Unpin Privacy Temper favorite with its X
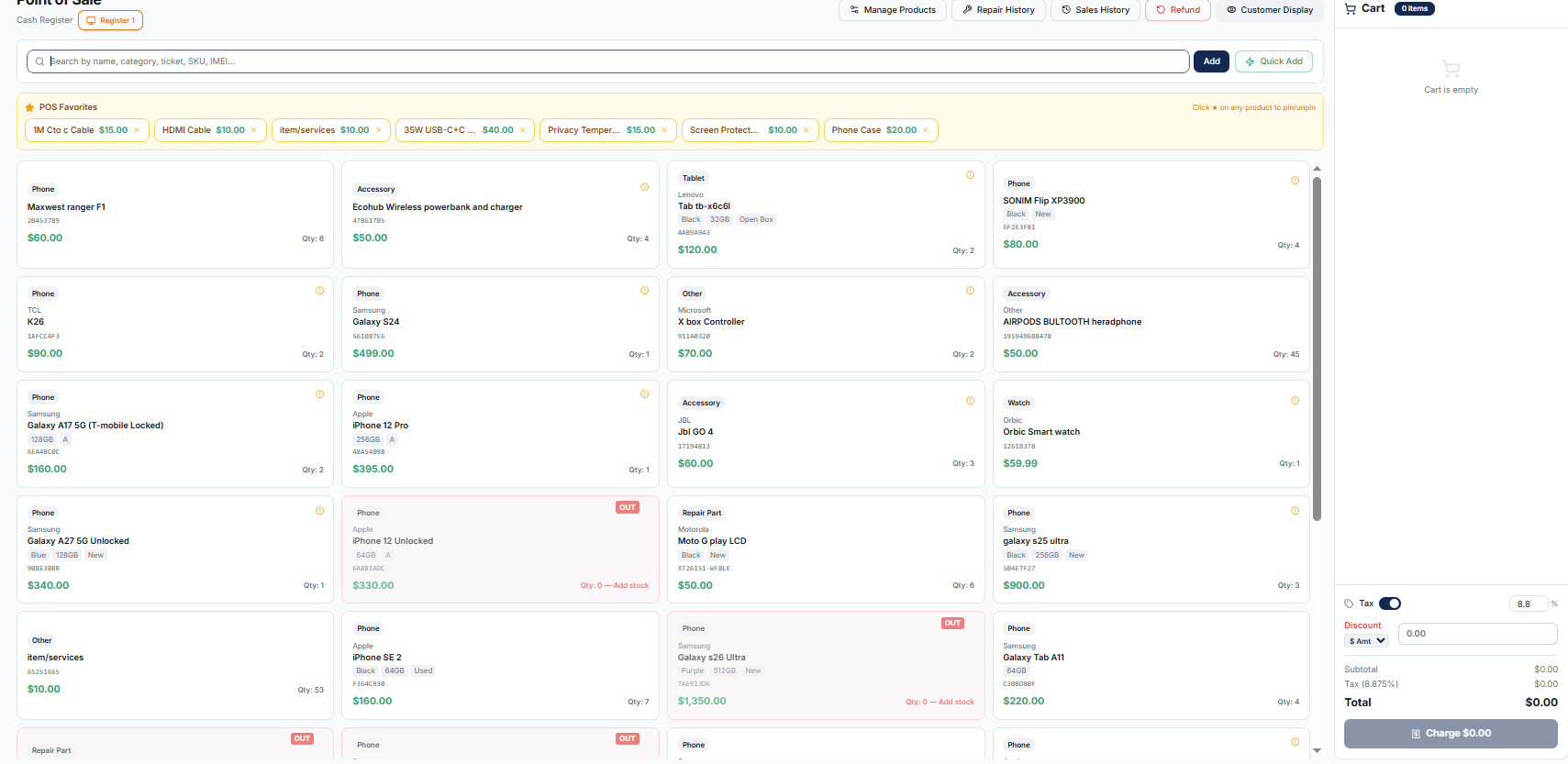 (664, 130)
